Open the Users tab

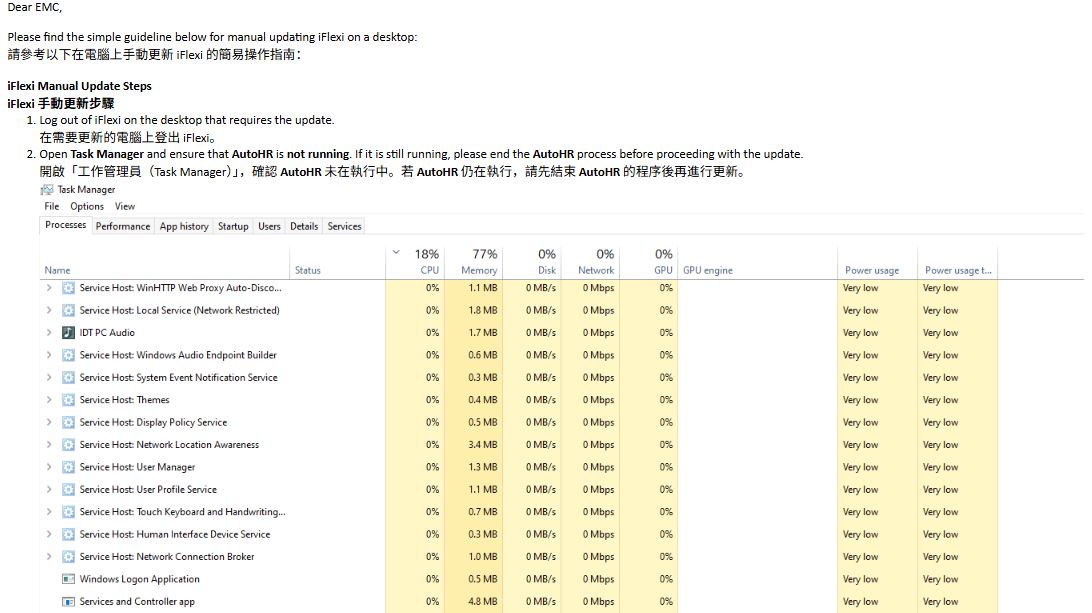[x=269, y=226]
